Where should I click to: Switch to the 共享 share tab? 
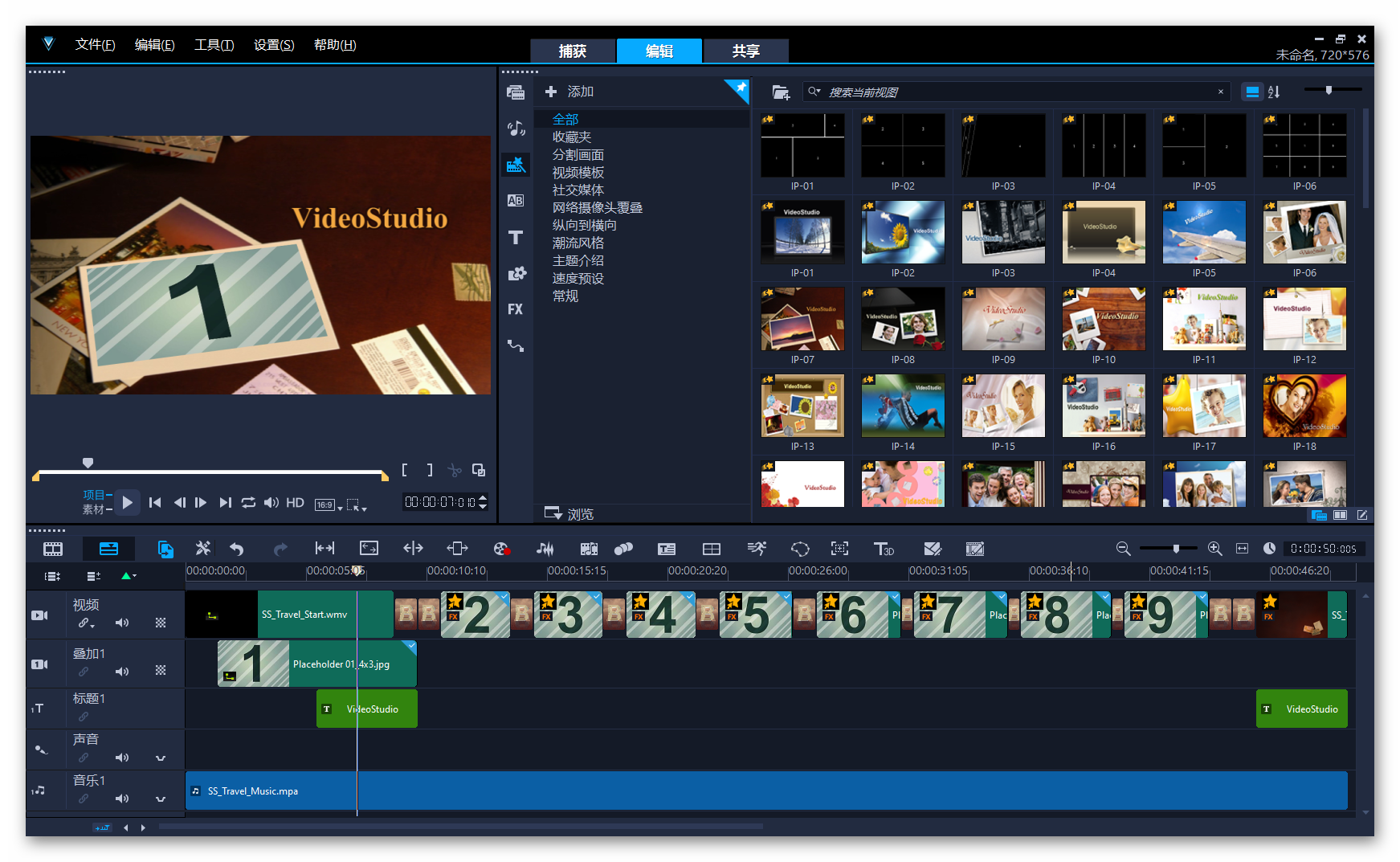(746, 51)
